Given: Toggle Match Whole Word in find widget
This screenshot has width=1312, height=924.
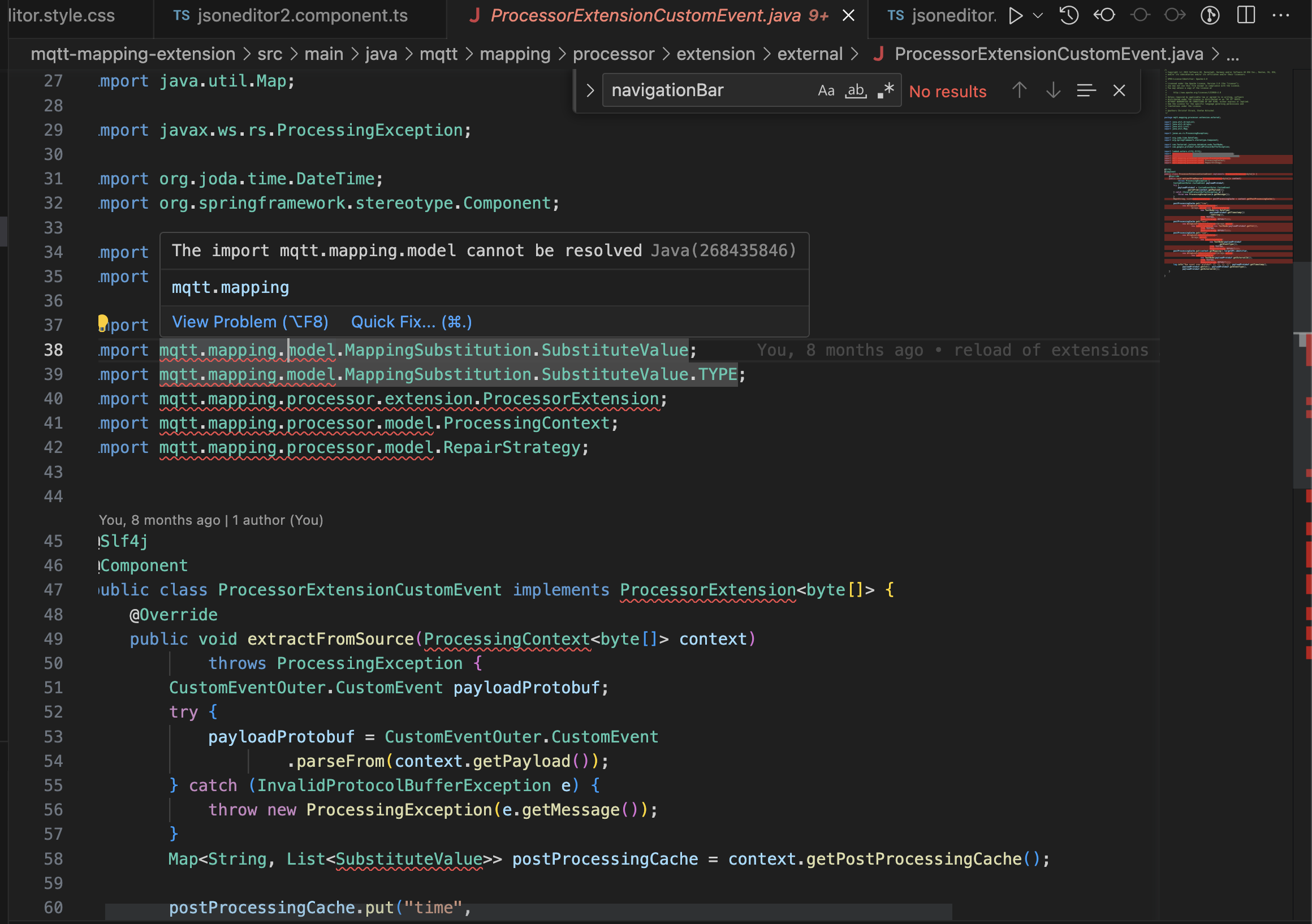Looking at the screenshot, I should [856, 90].
